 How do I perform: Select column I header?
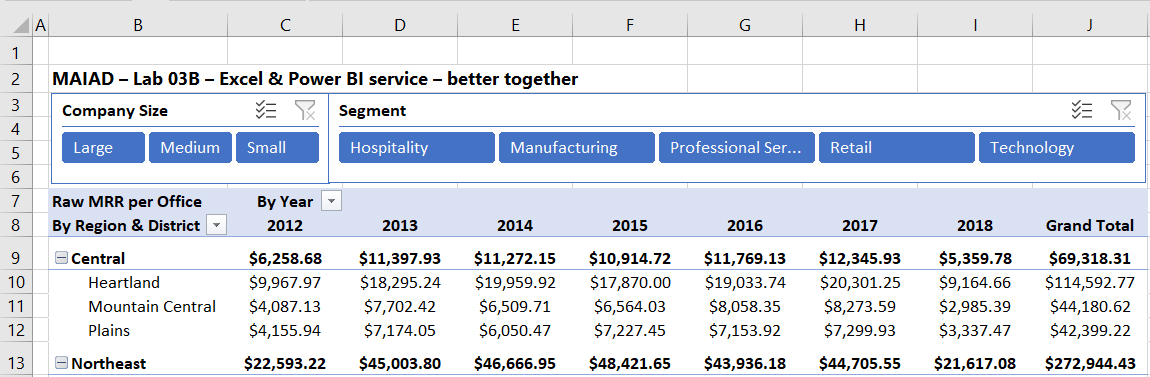click(975, 25)
